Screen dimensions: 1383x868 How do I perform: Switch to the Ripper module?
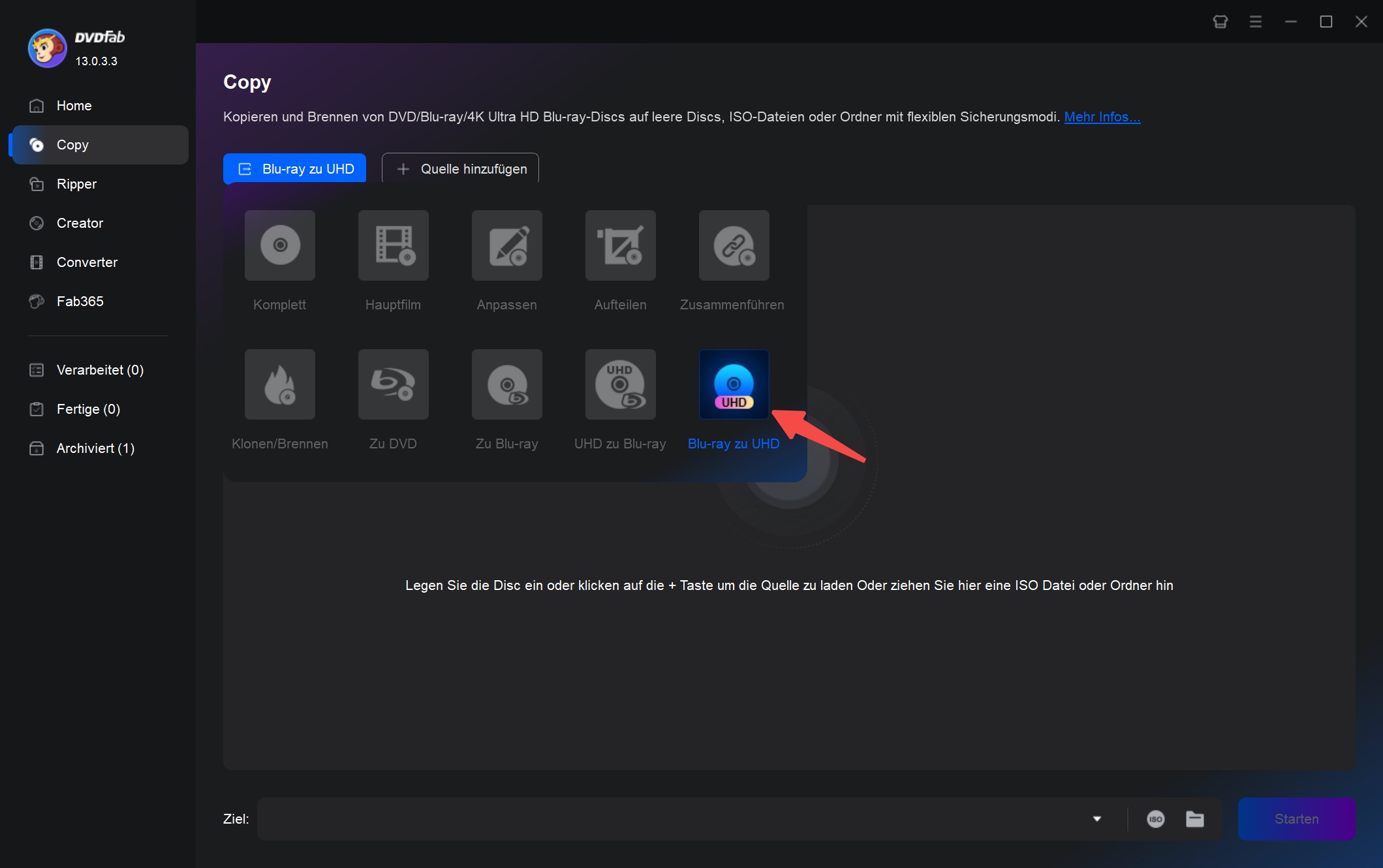[x=100, y=184]
